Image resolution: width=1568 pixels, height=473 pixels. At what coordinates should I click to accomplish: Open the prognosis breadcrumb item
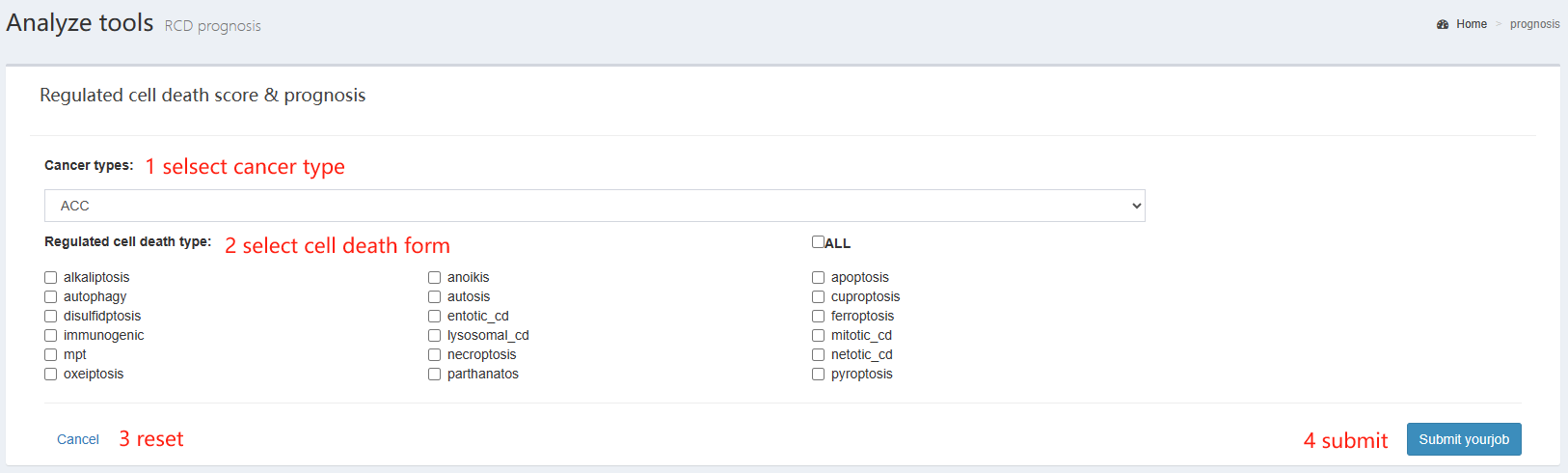1535,24
